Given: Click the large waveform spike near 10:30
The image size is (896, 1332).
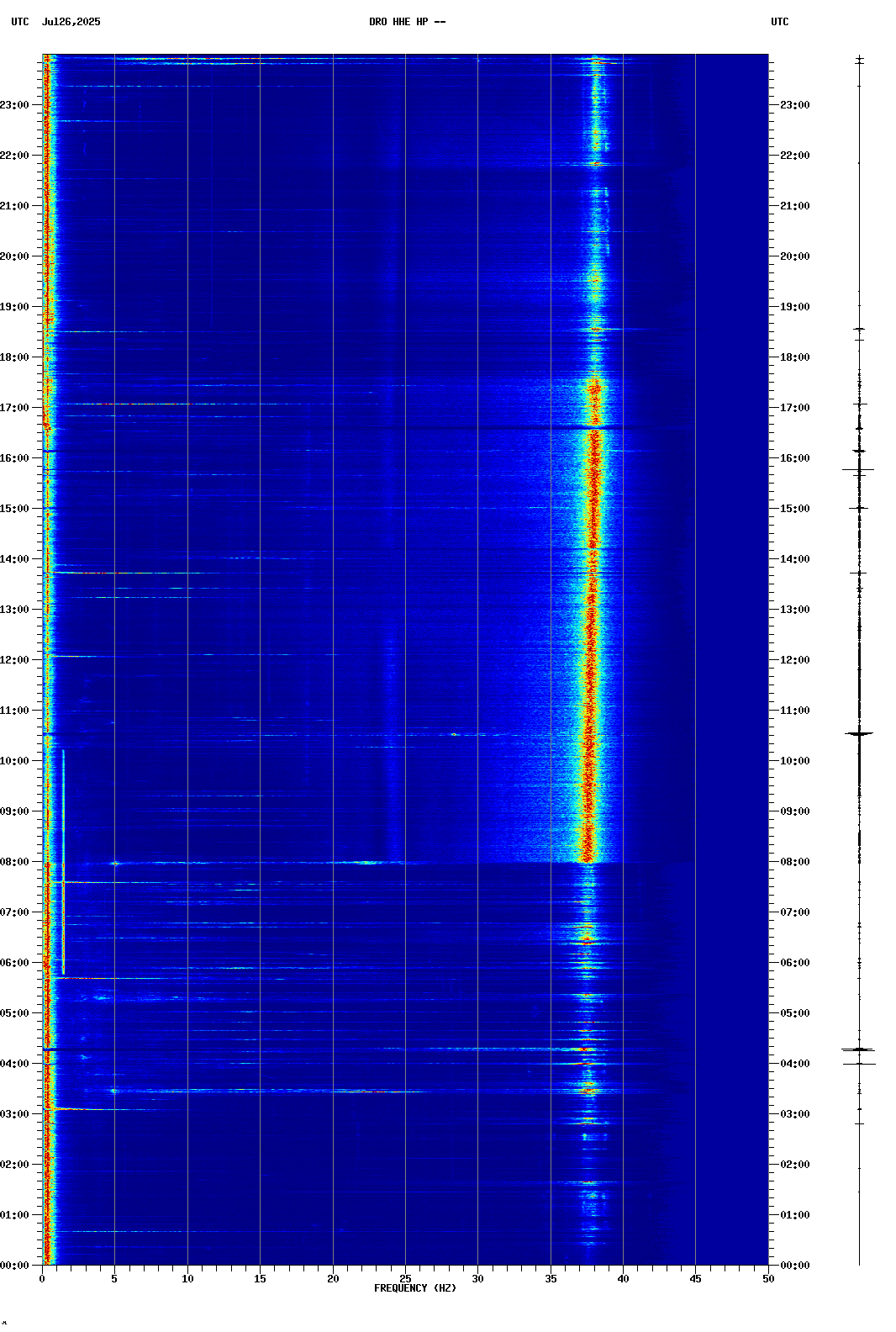Looking at the screenshot, I should [859, 734].
